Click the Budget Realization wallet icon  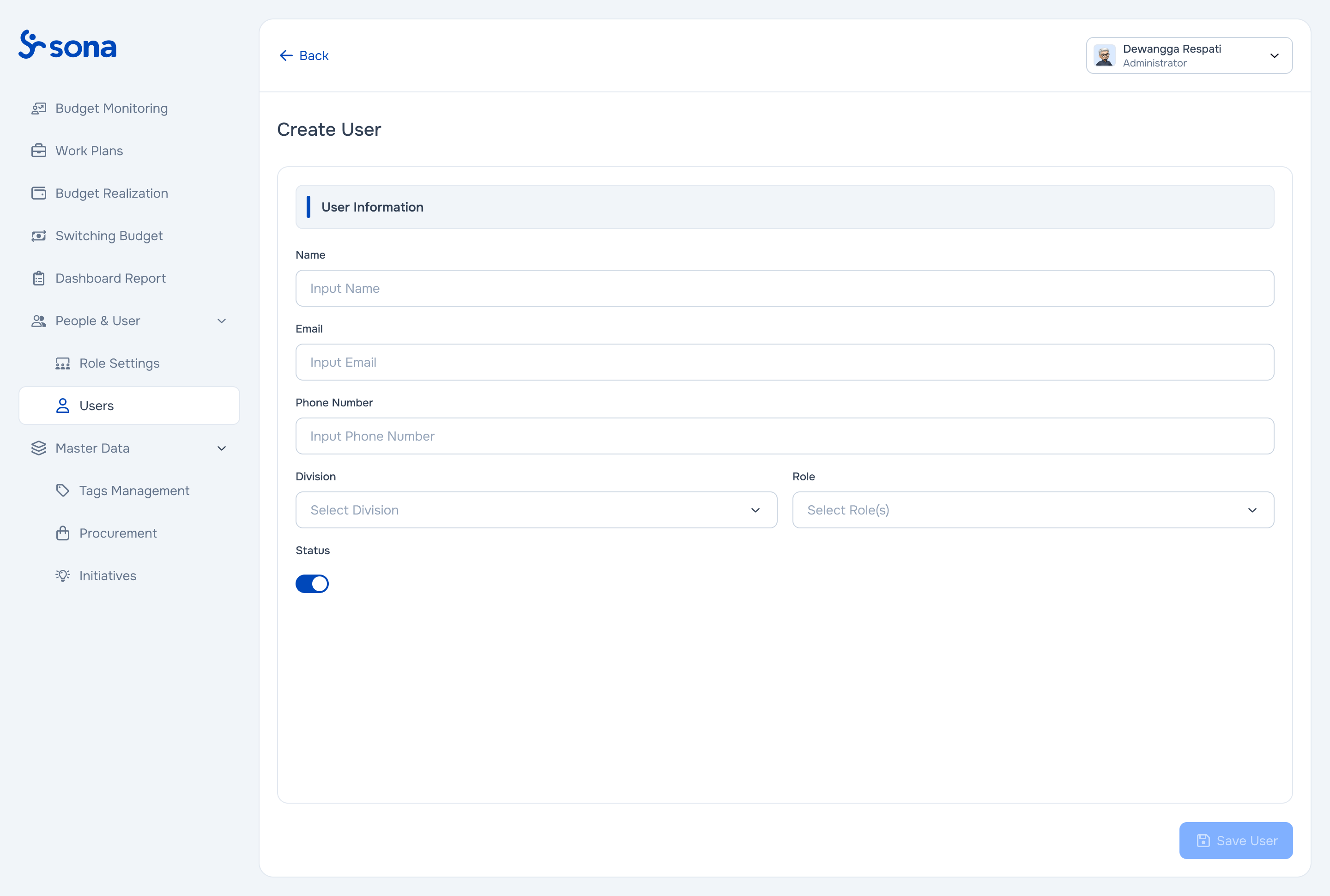point(39,193)
